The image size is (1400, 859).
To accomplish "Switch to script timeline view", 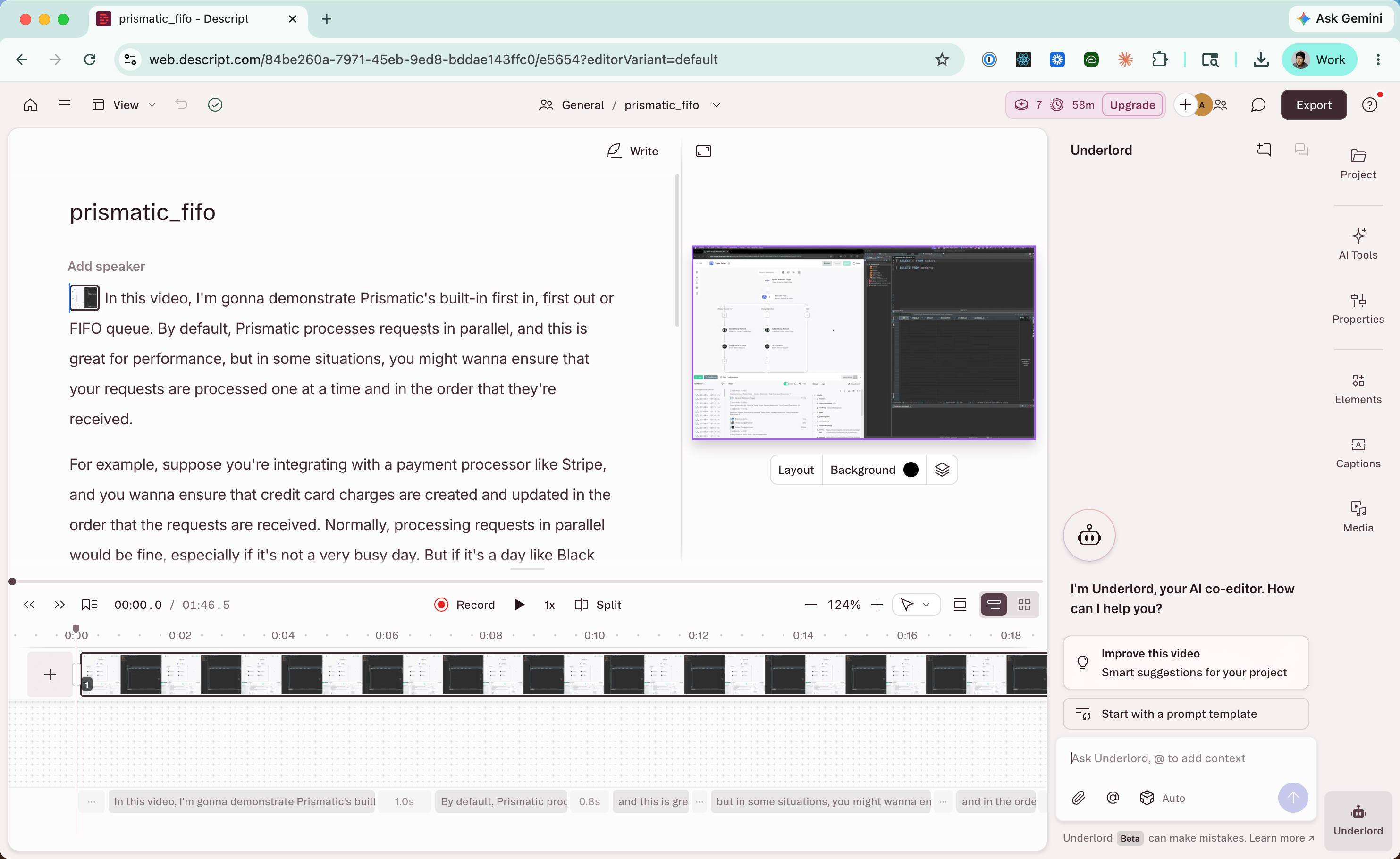I will 994,605.
